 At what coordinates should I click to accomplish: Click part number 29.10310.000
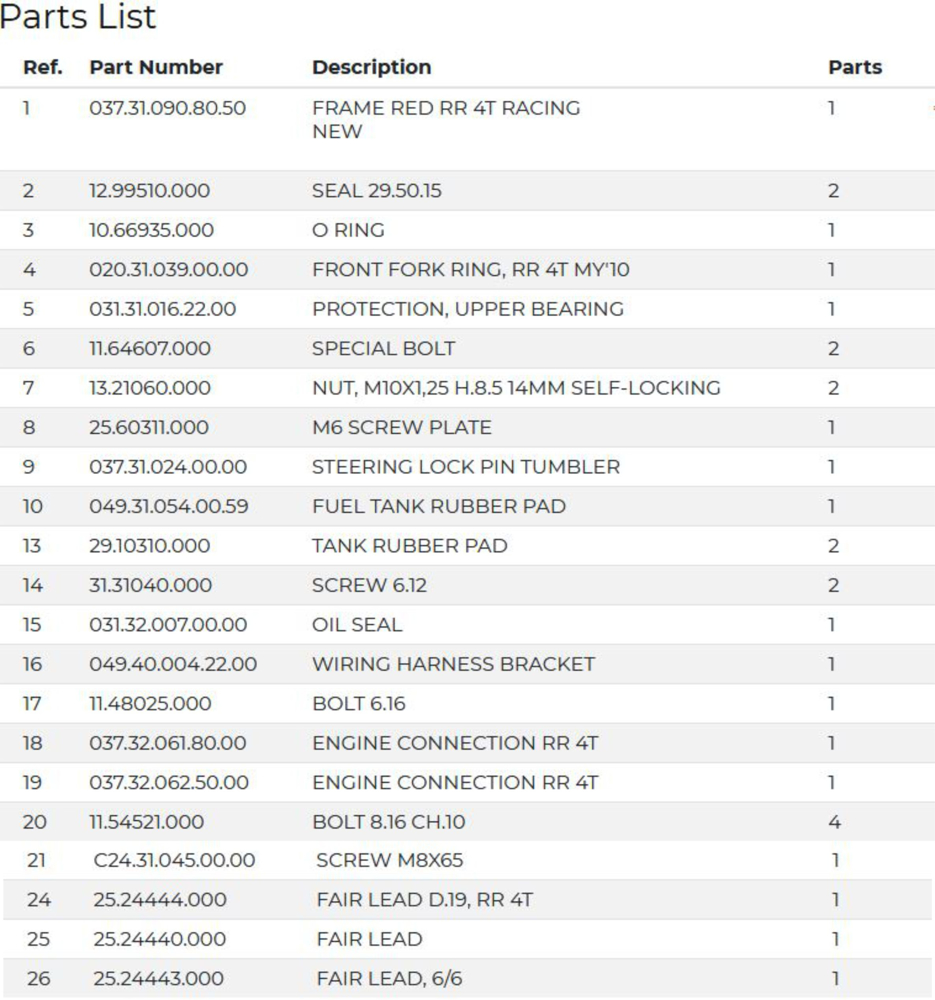click(150, 546)
